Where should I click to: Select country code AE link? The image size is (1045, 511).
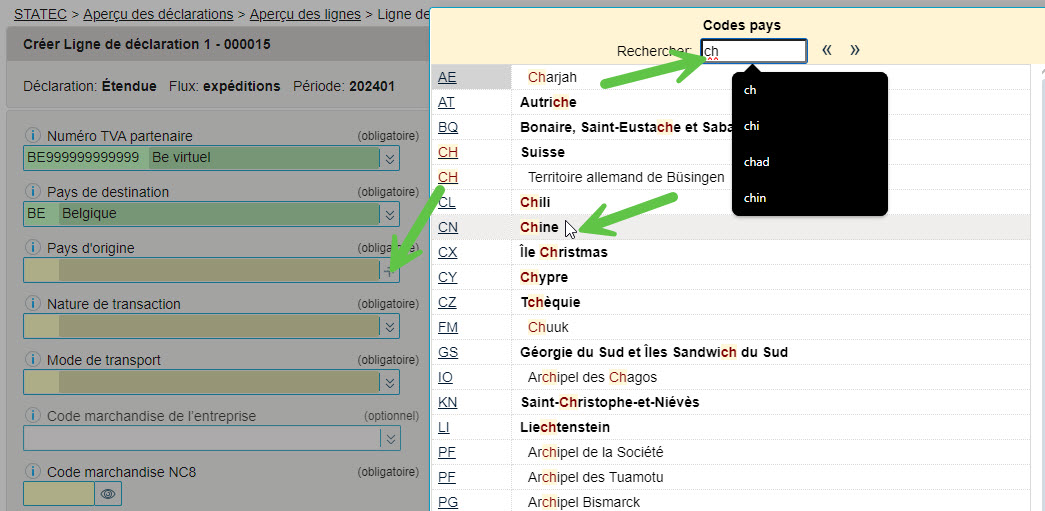(x=447, y=77)
